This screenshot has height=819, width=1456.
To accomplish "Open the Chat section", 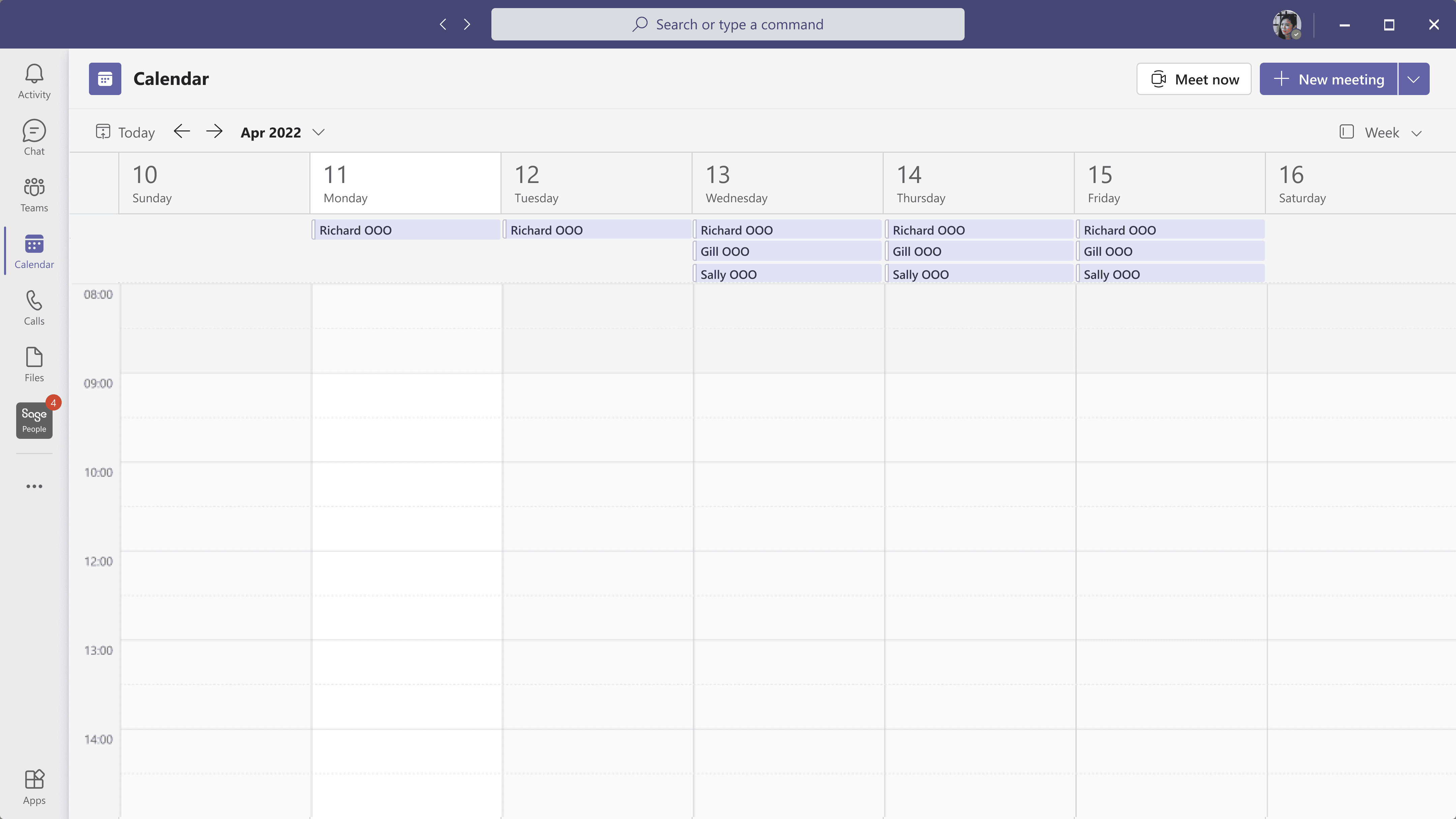I will [x=34, y=138].
